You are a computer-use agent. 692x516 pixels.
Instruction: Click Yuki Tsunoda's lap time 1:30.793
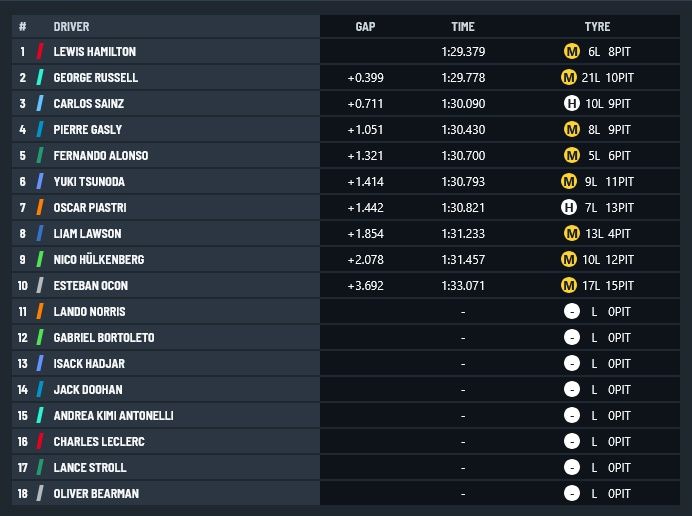pyautogui.click(x=462, y=182)
